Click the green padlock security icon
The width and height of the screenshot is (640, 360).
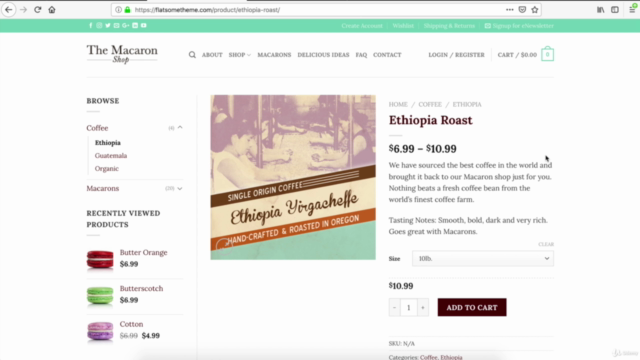point(127,9)
